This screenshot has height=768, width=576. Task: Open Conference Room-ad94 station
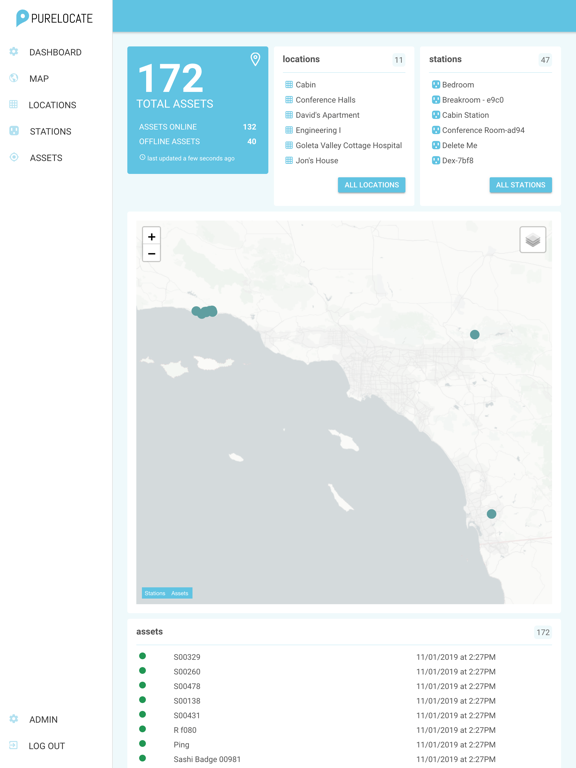pyautogui.click(x=483, y=130)
